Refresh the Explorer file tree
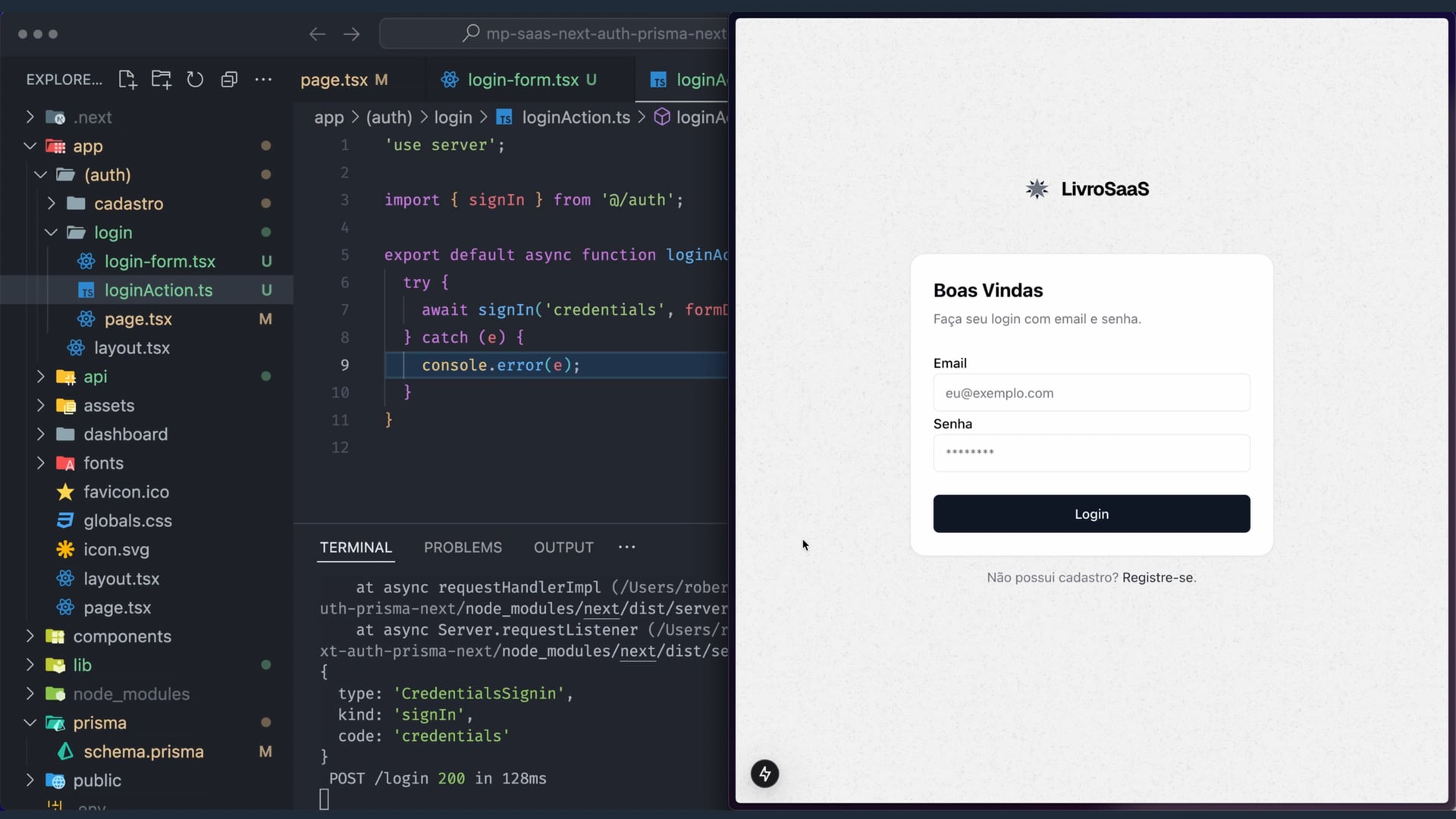The height and width of the screenshot is (819, 1456). click(195, 80)
